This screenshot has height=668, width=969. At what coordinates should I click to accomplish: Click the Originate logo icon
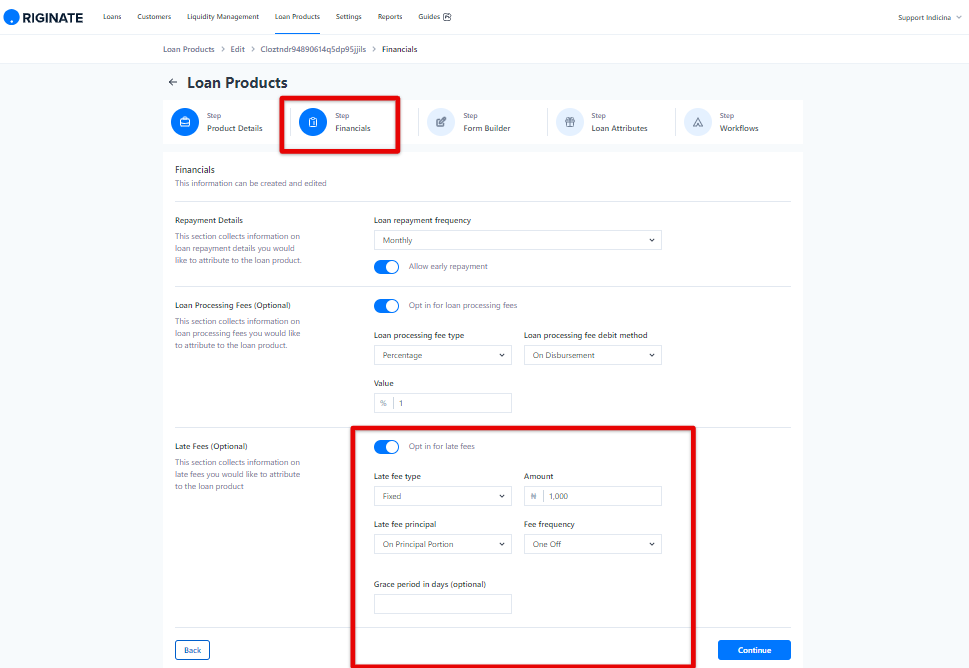(12, 16)
